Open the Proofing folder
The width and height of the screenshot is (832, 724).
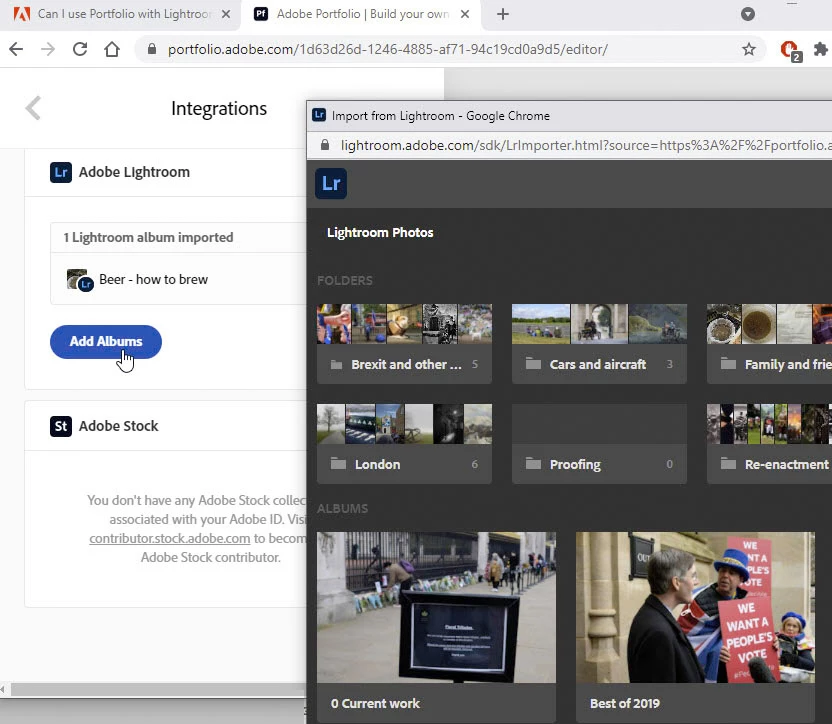(599, 444)
